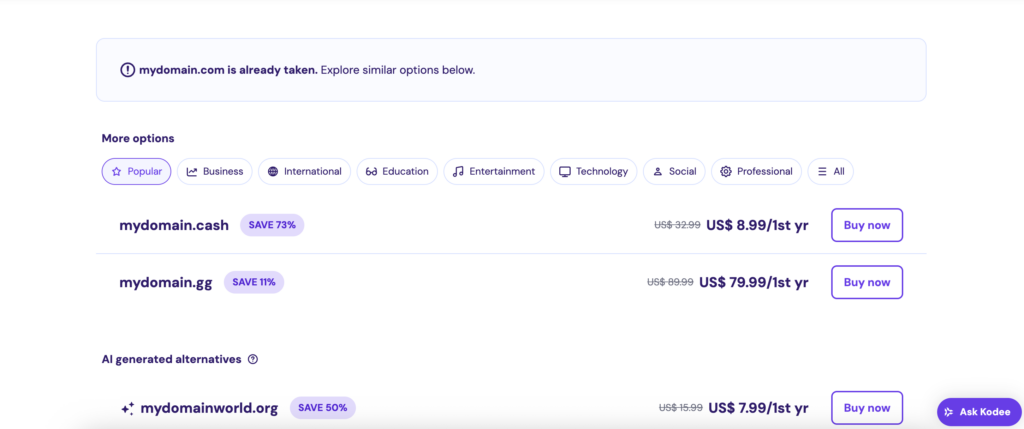Click the mydomain.cash domain name
The image size is (1024, 429).
coord(174,225)
